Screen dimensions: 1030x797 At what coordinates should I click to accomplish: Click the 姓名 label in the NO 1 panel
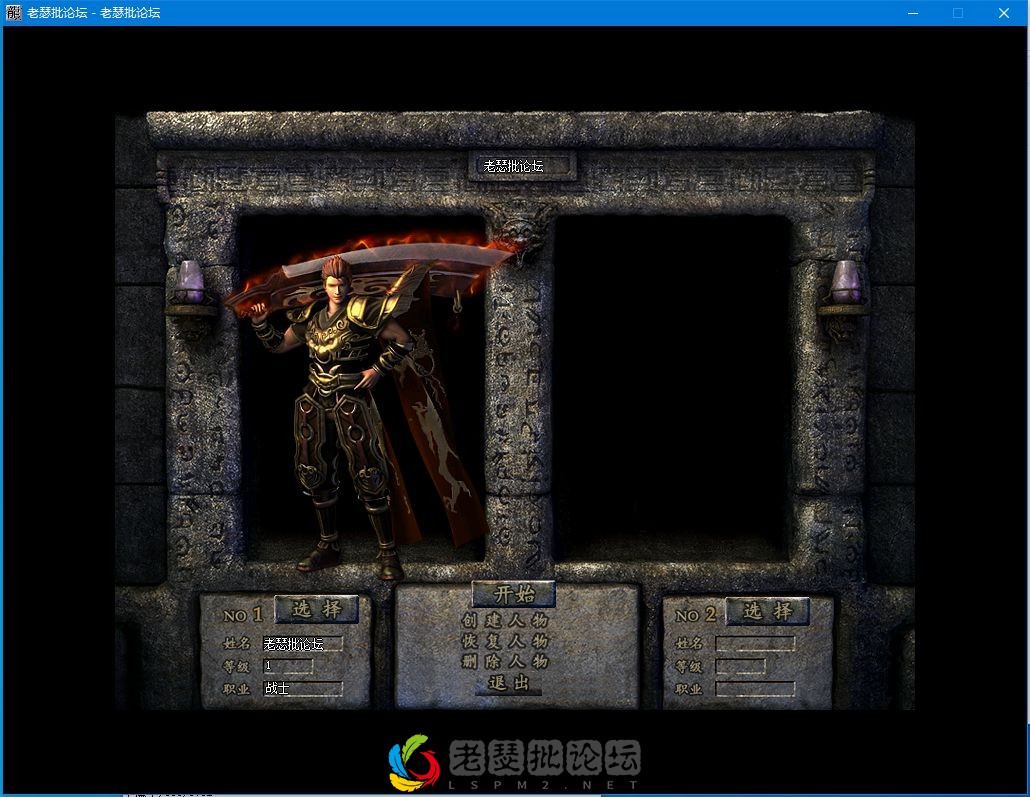(236, 643)
